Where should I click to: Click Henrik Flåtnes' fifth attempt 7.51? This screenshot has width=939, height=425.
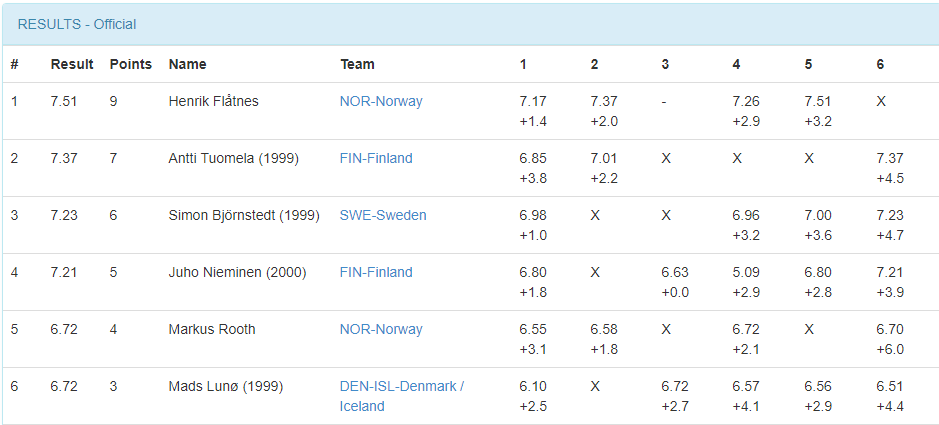(x=818, y=101)
